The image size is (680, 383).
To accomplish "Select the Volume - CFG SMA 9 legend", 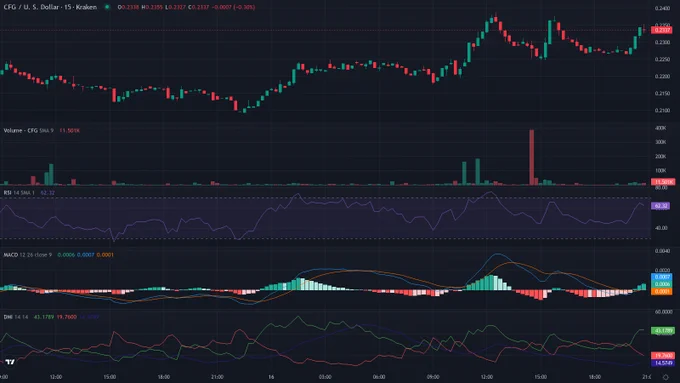I will tap(28, 131).
